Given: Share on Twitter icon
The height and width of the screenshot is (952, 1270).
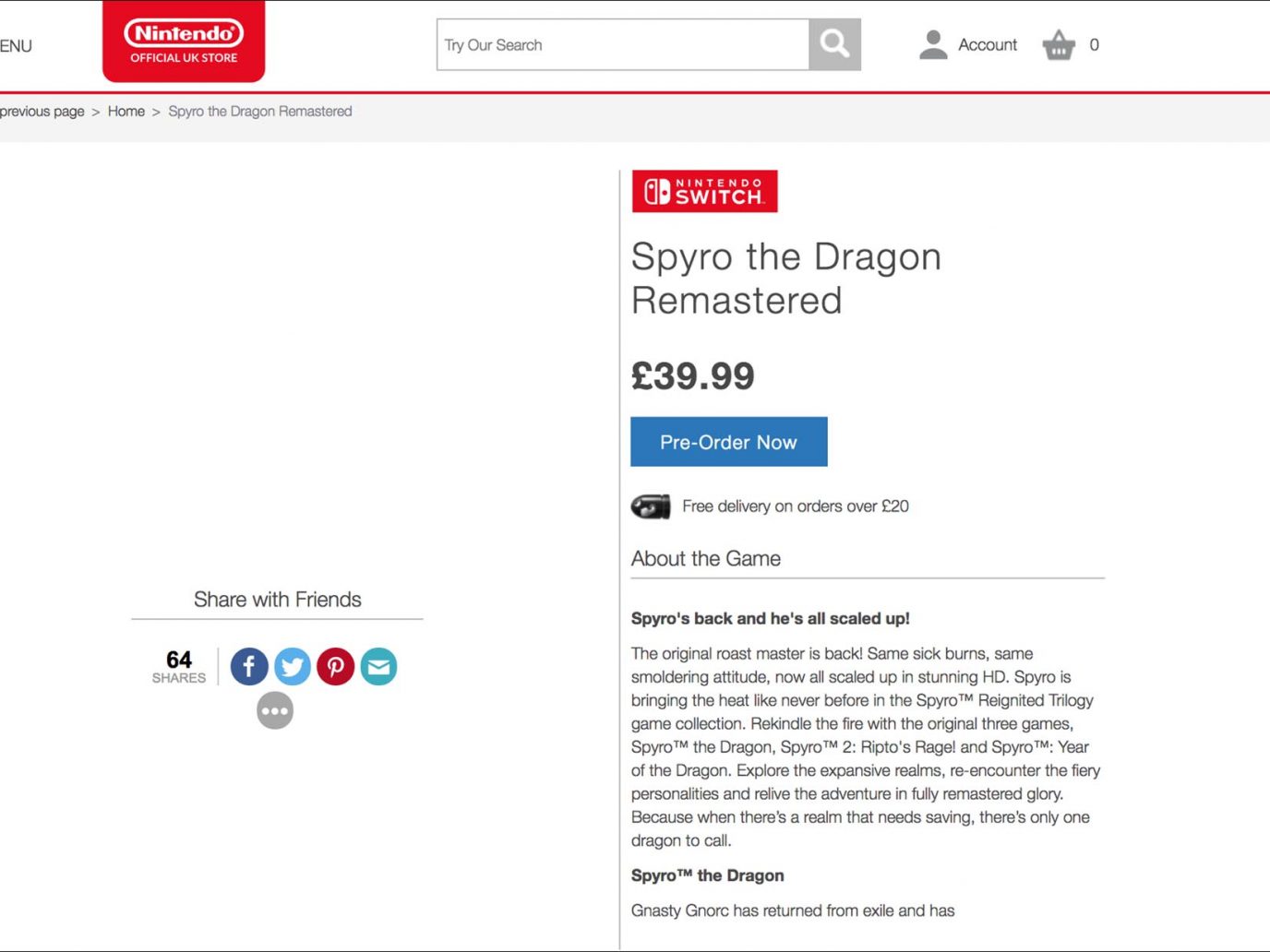Looking at the screenshot, I should (293, 666).
